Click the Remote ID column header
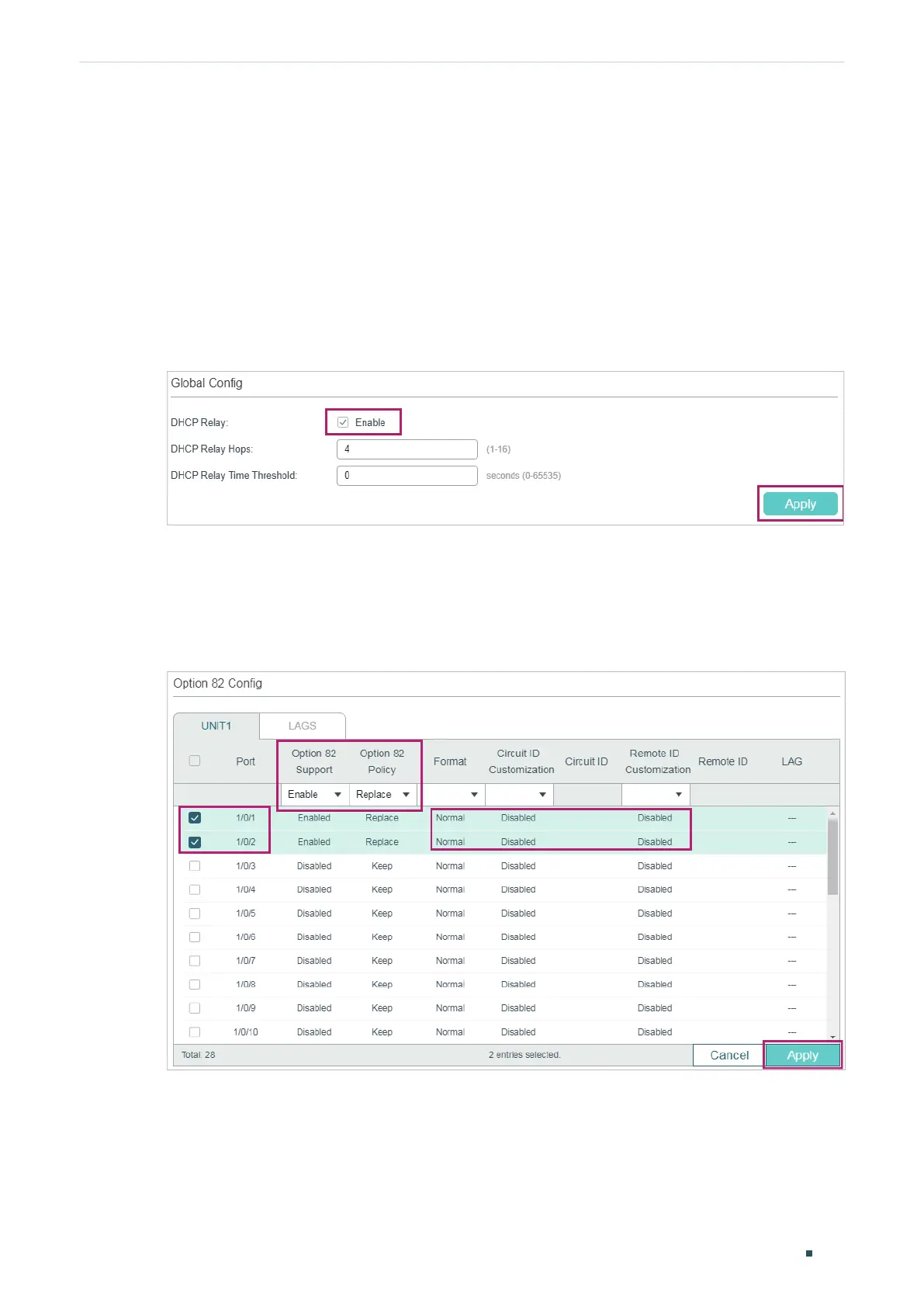924x1307 pixels. pyautogui.click(x=722, y=761)
